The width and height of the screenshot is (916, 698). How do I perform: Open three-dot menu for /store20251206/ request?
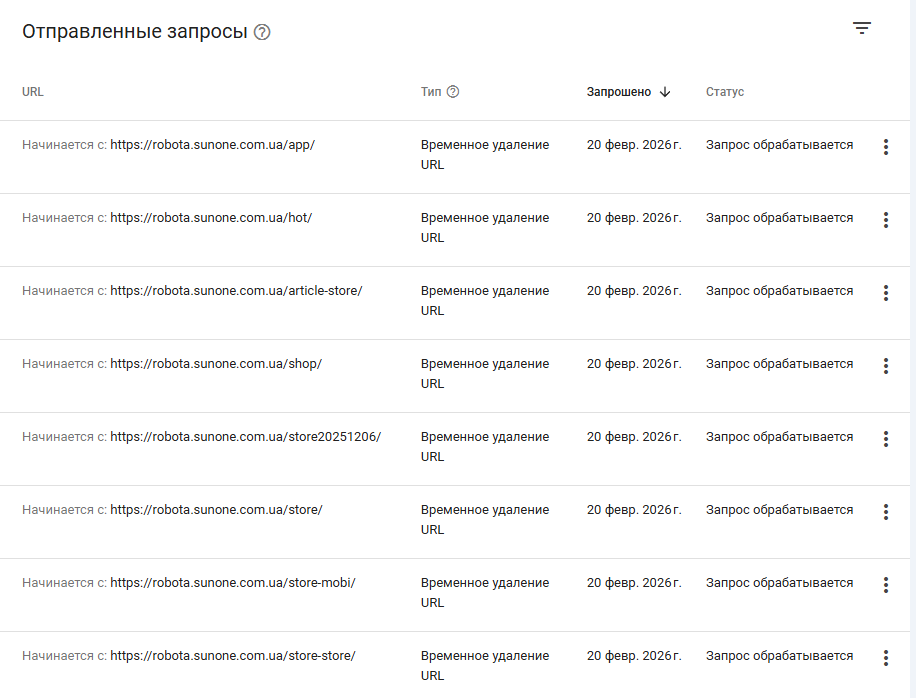coord(885,439)
